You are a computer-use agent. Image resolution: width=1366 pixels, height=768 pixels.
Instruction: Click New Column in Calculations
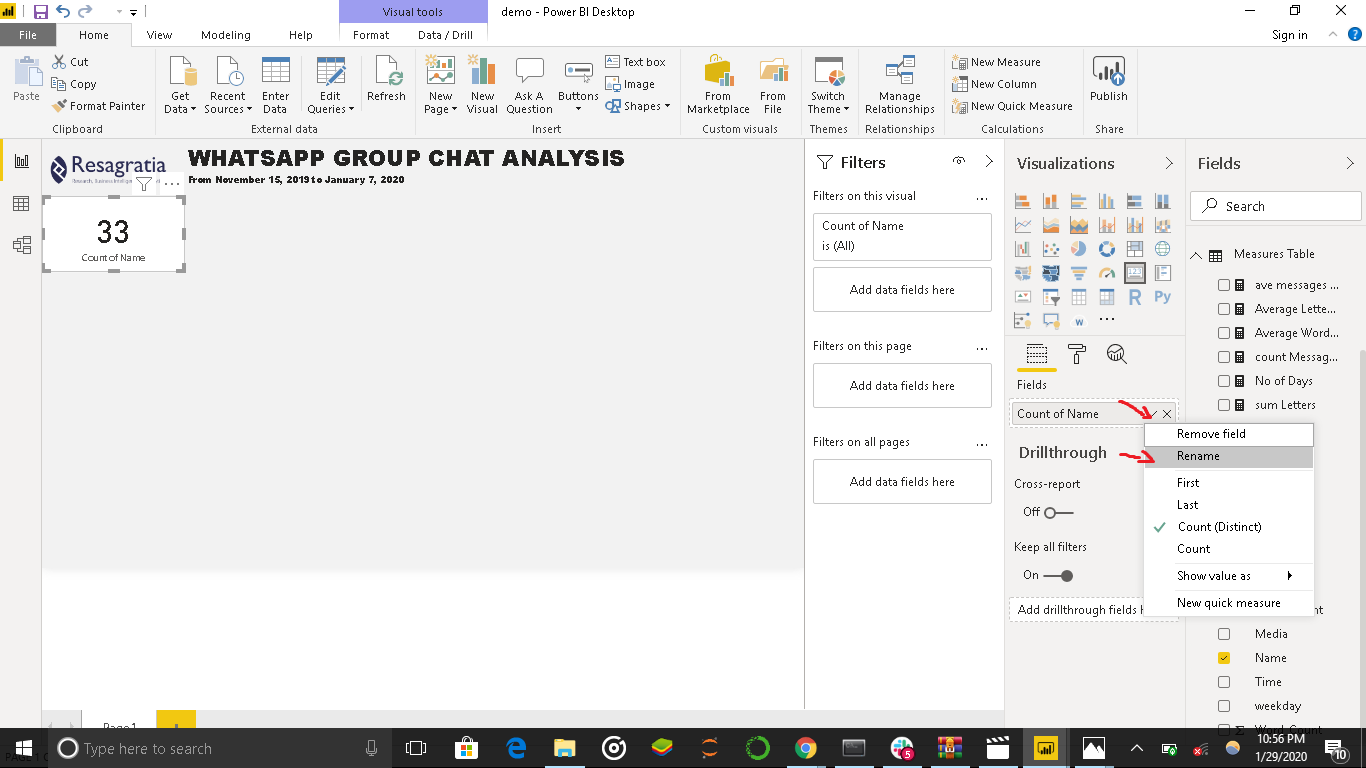pyautogui.click(x=995, y=84)
